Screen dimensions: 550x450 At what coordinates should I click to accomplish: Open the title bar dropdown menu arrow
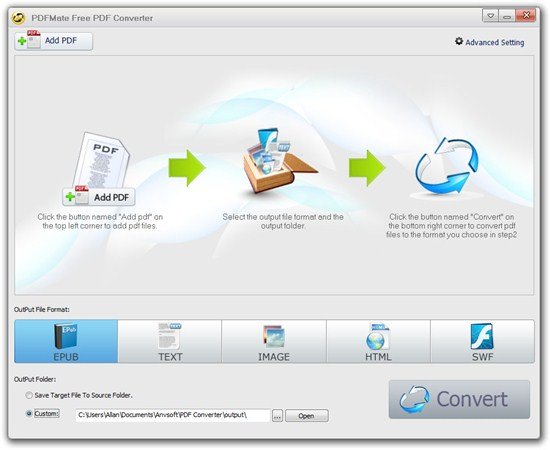[490, 16]
